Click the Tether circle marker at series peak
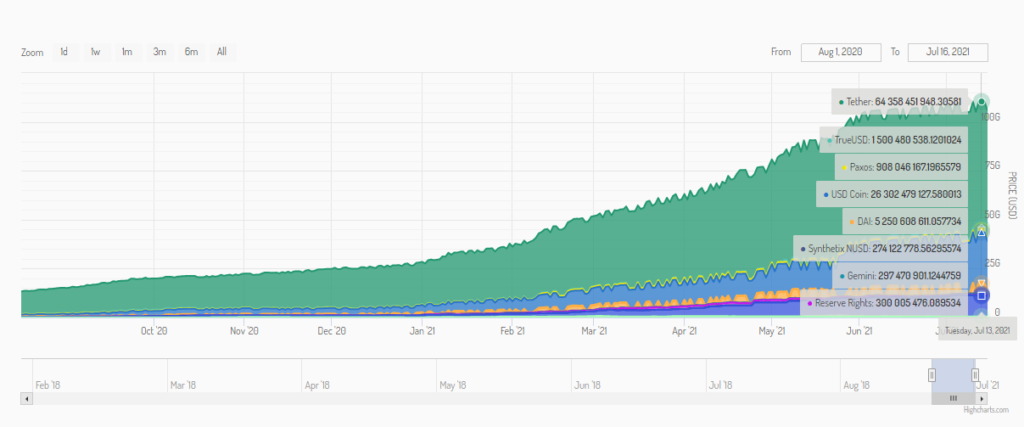Screen dimensions: 1024x427 coord(982,102)
